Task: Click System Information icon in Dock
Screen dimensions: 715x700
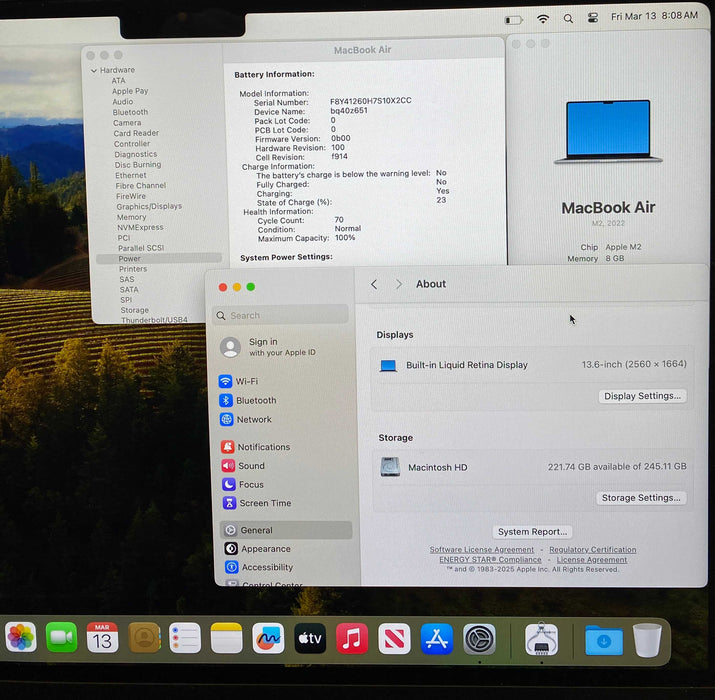Action: coord(541,639)
